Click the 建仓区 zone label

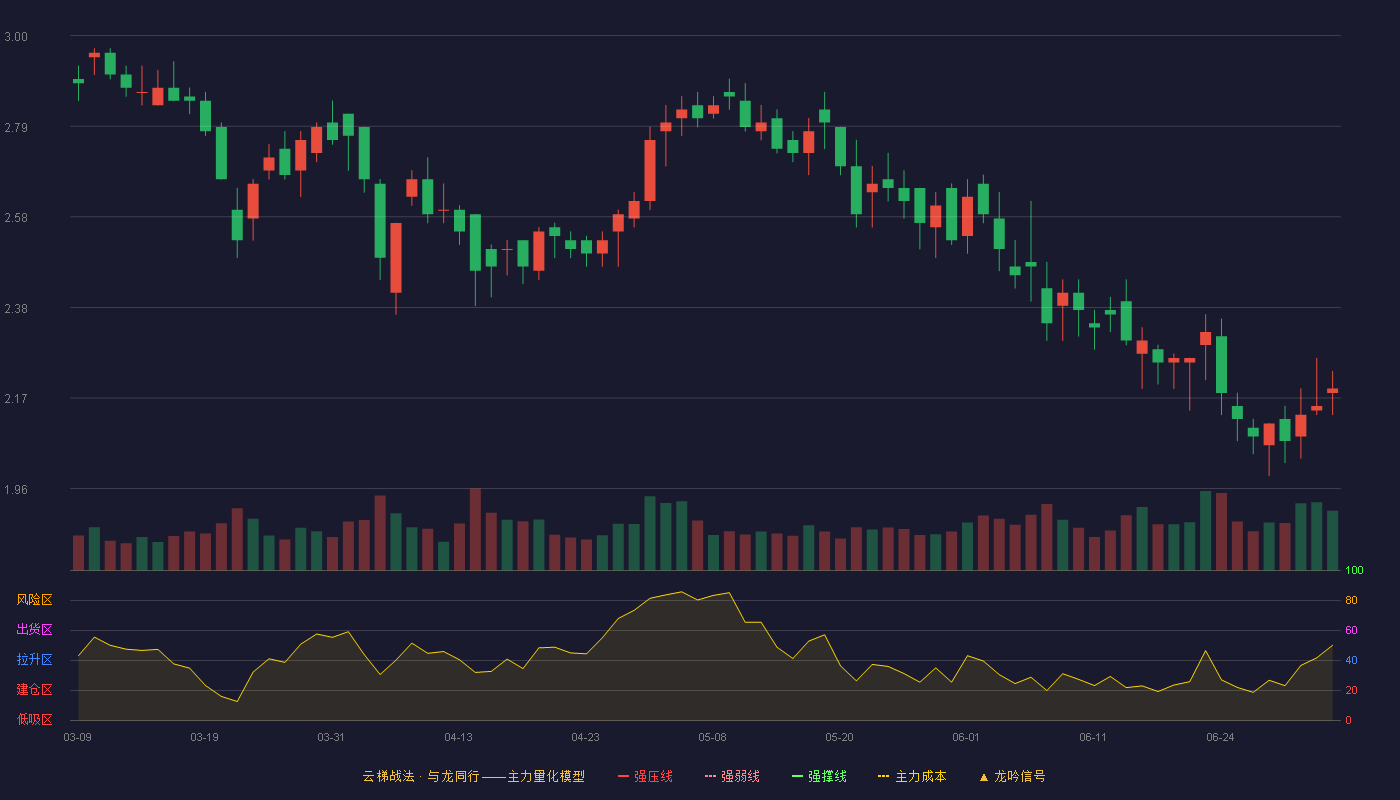click(34, 690)
